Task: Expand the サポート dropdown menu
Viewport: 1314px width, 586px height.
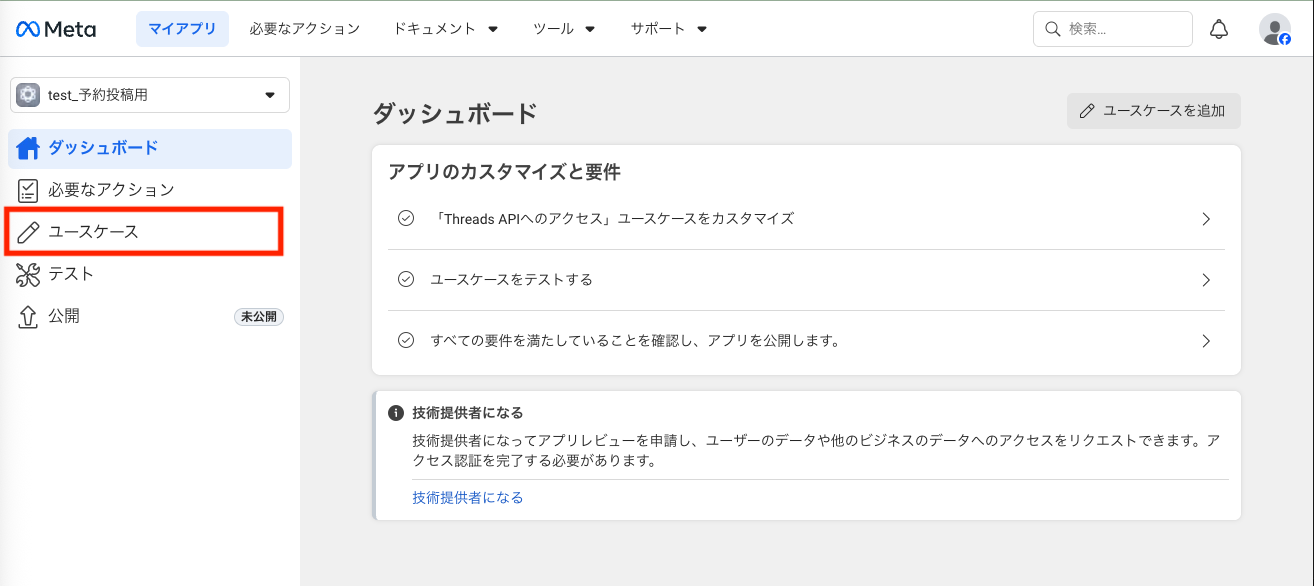Action: click(668, 29)
